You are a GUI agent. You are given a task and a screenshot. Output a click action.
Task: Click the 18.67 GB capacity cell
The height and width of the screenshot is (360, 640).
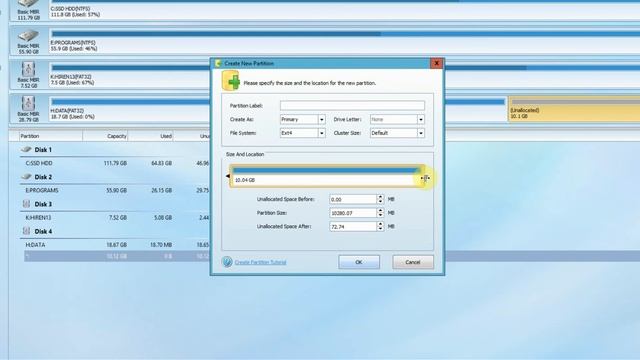[116, 245]
